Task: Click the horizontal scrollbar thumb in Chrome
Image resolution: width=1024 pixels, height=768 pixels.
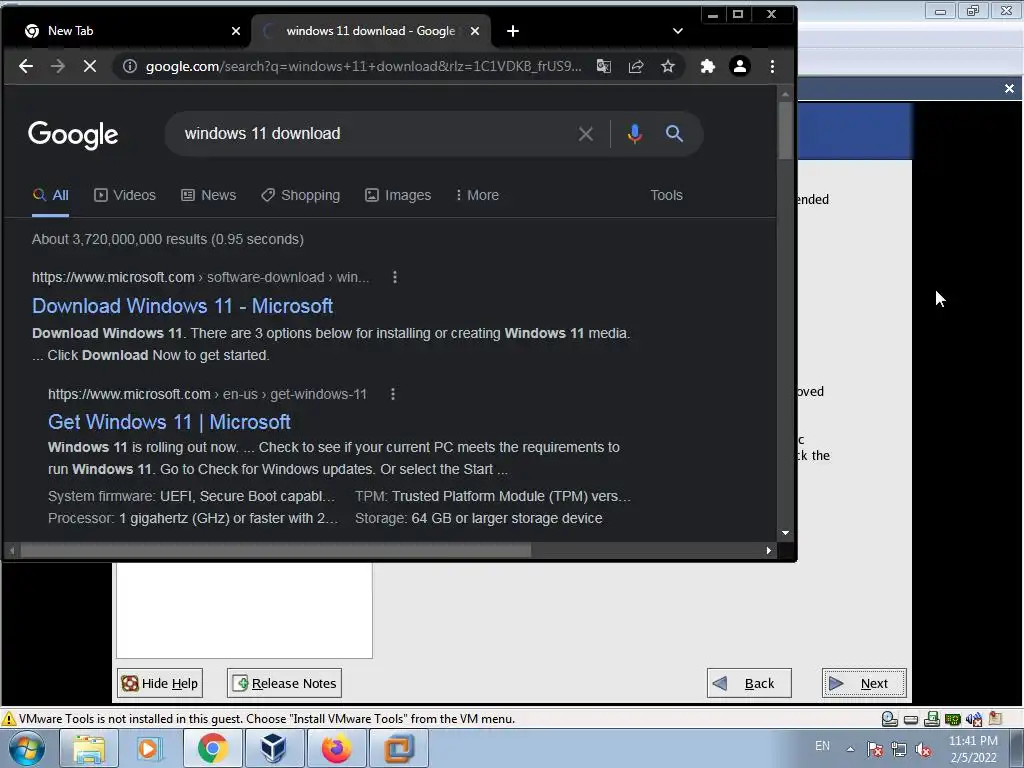Action: (276, 551)
